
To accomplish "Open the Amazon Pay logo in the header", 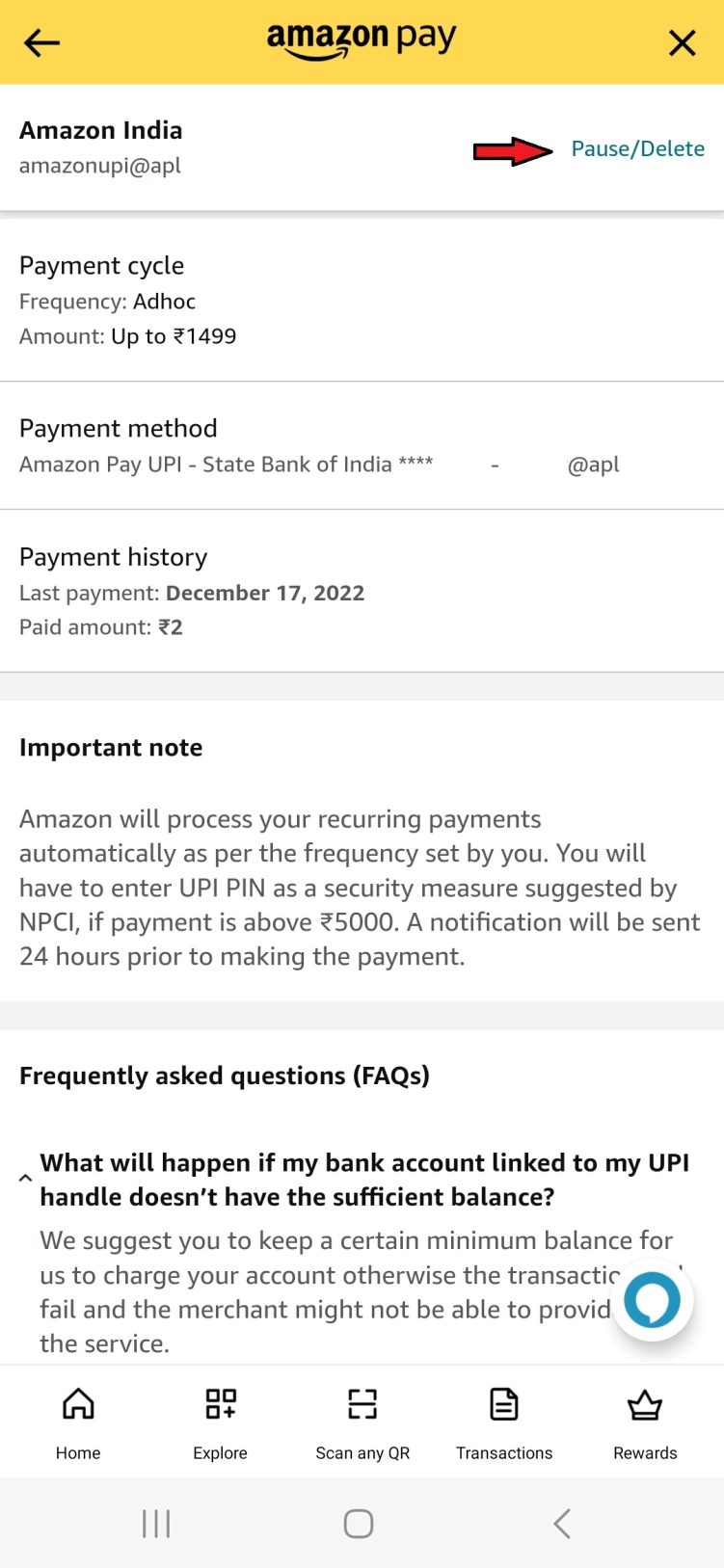I will click(362, 40).
